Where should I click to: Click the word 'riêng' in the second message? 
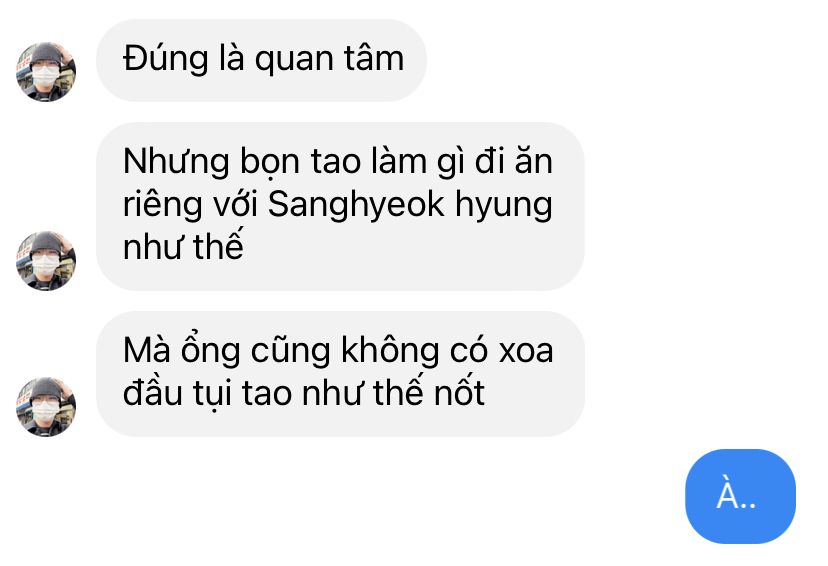pyautogui.click(x=162, y=205)
